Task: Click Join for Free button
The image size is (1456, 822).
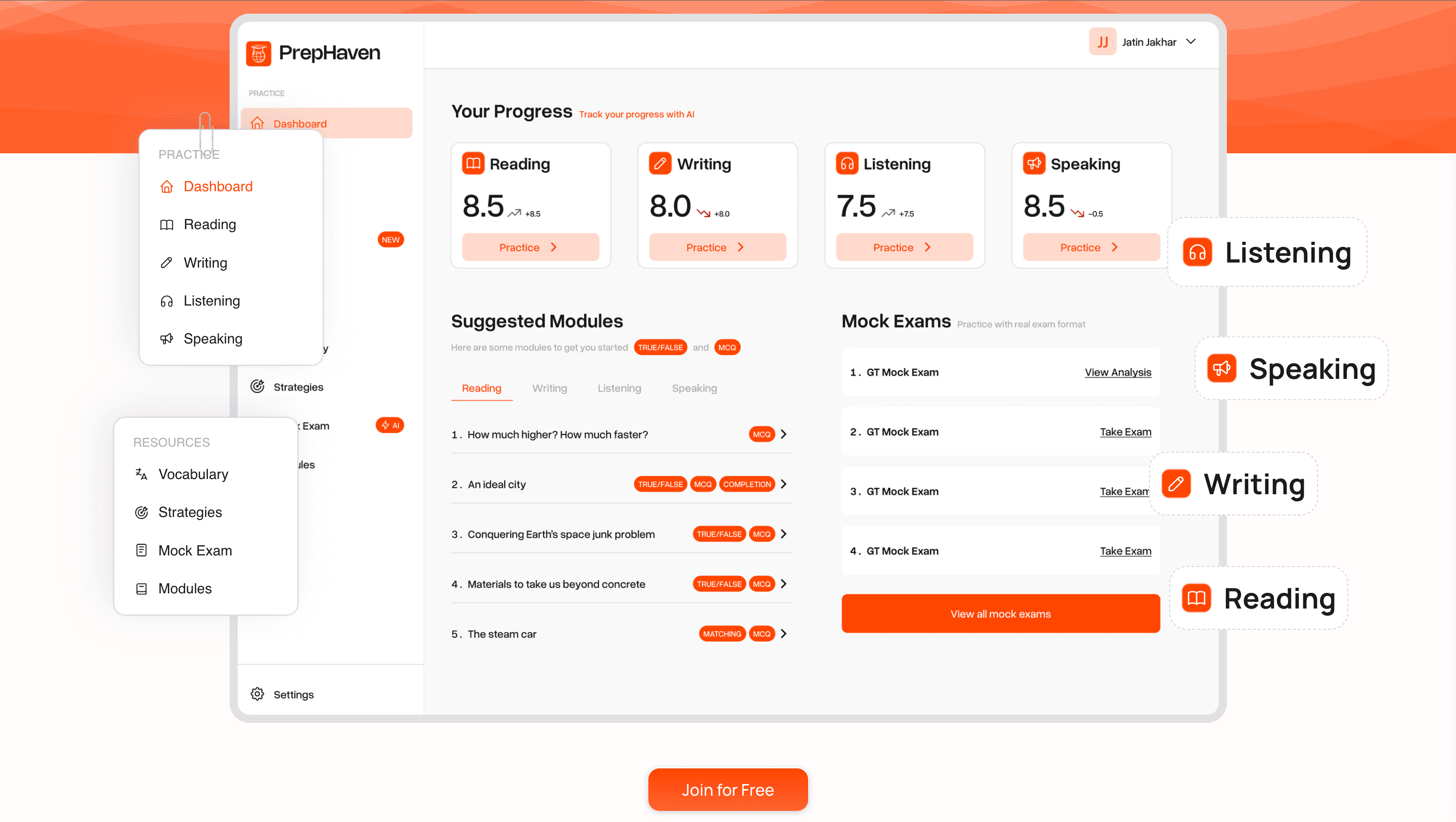Action: pos(728,790)
